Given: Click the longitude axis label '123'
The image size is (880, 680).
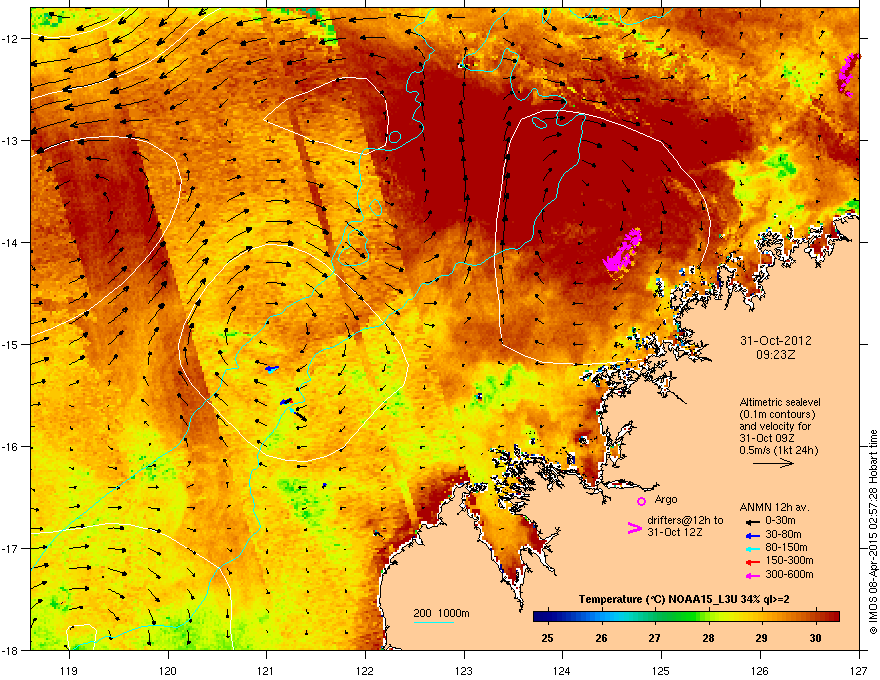Looking at the screenshot, I should (464, 670).
